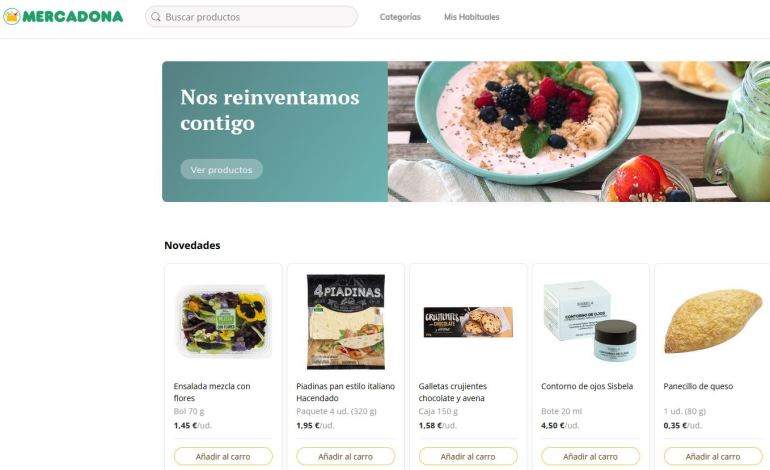Image resolution: width=770 pixels, height=470 pixels.
Task: Click the Mercadona crown logo icon
Action: (11, 17)
